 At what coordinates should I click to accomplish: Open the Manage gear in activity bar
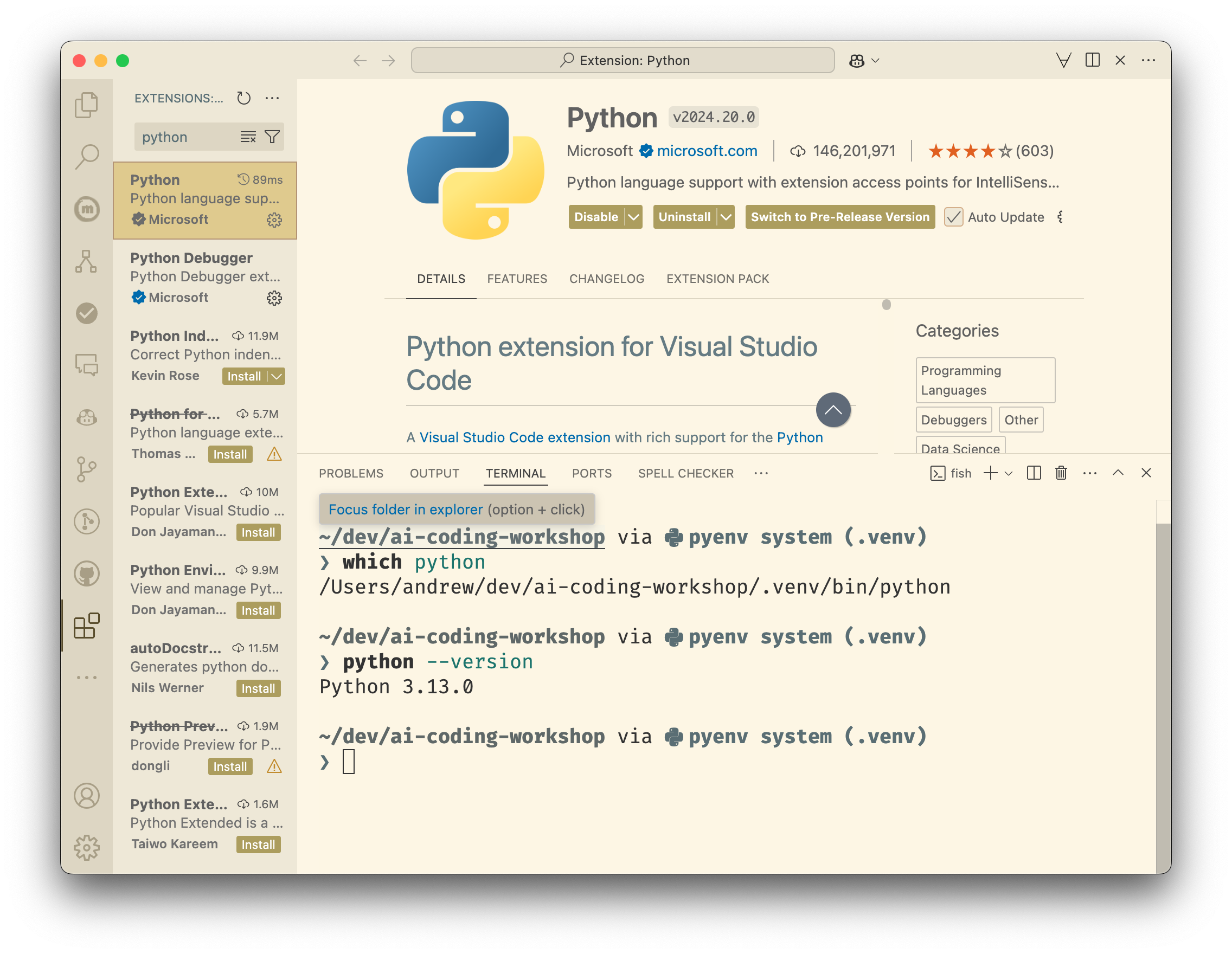click(86, 847)
